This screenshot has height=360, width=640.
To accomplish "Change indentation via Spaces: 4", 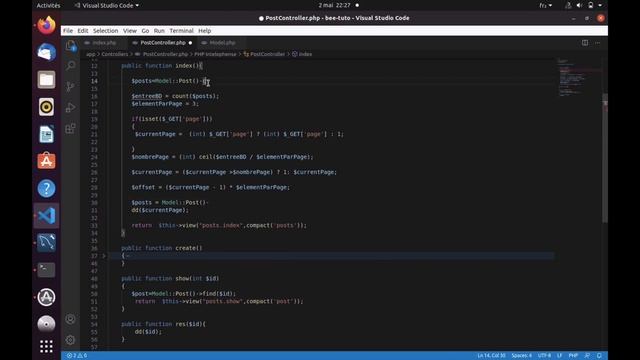I will click(x=522, y=356).
